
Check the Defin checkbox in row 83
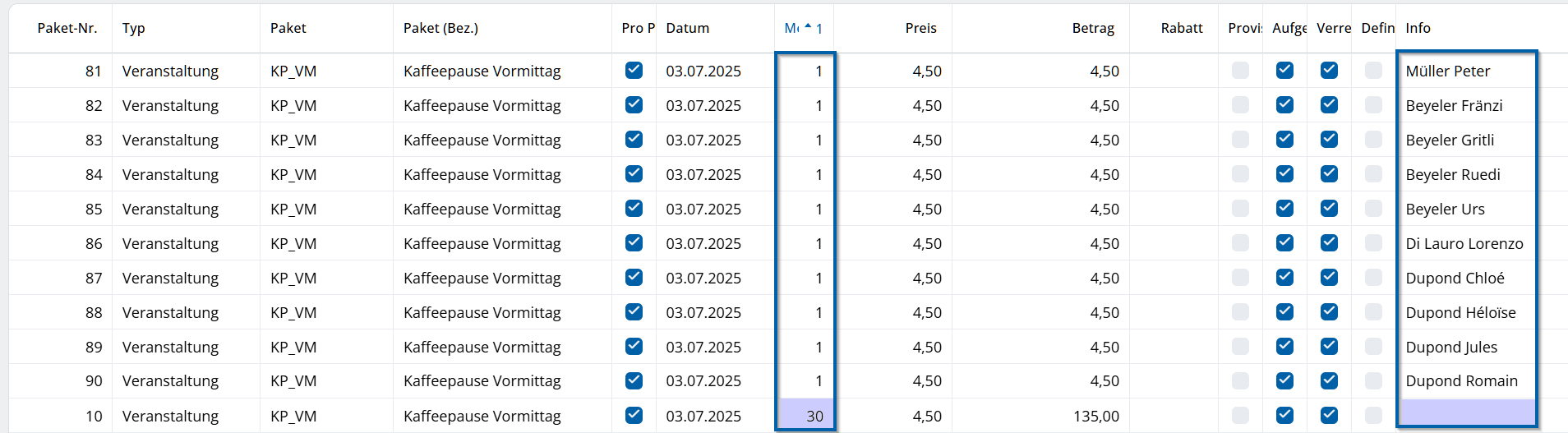click(x=1373, y=140)
